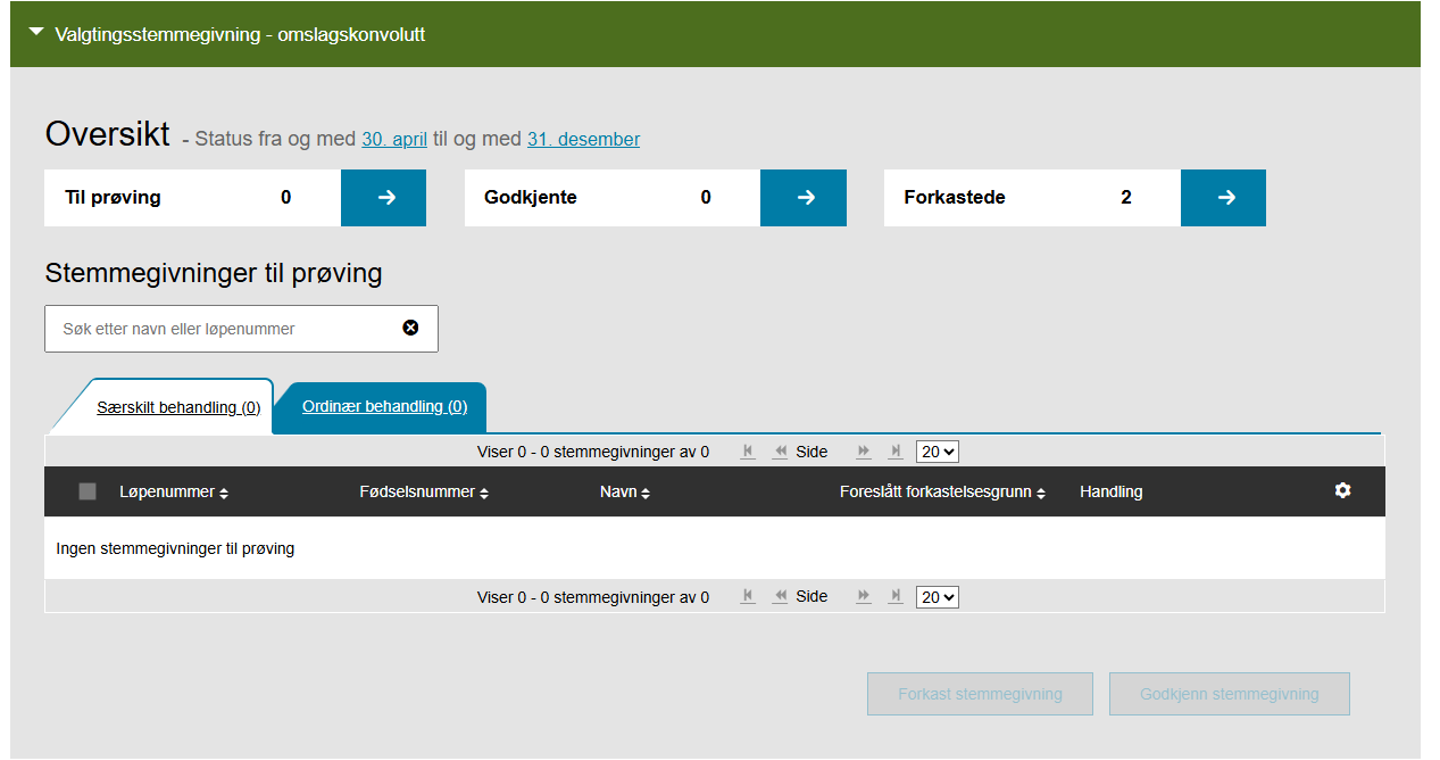Go to previous page in bottom pager
This screenshot has width=1440, height=760.
click(x=780, y=597)
